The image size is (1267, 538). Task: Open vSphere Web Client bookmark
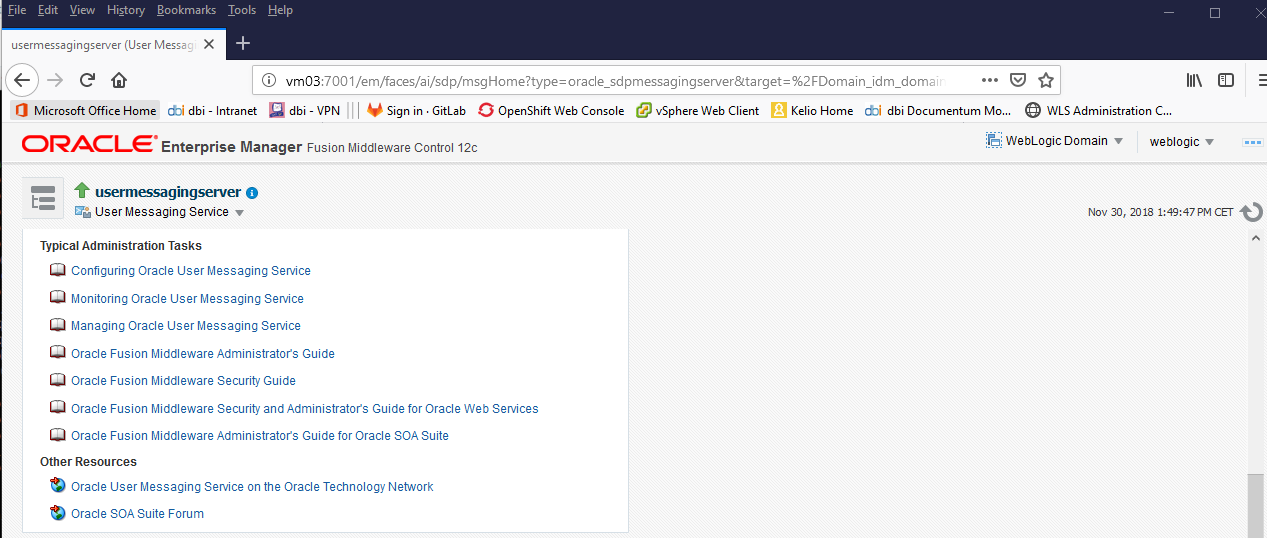pos(697,111)
